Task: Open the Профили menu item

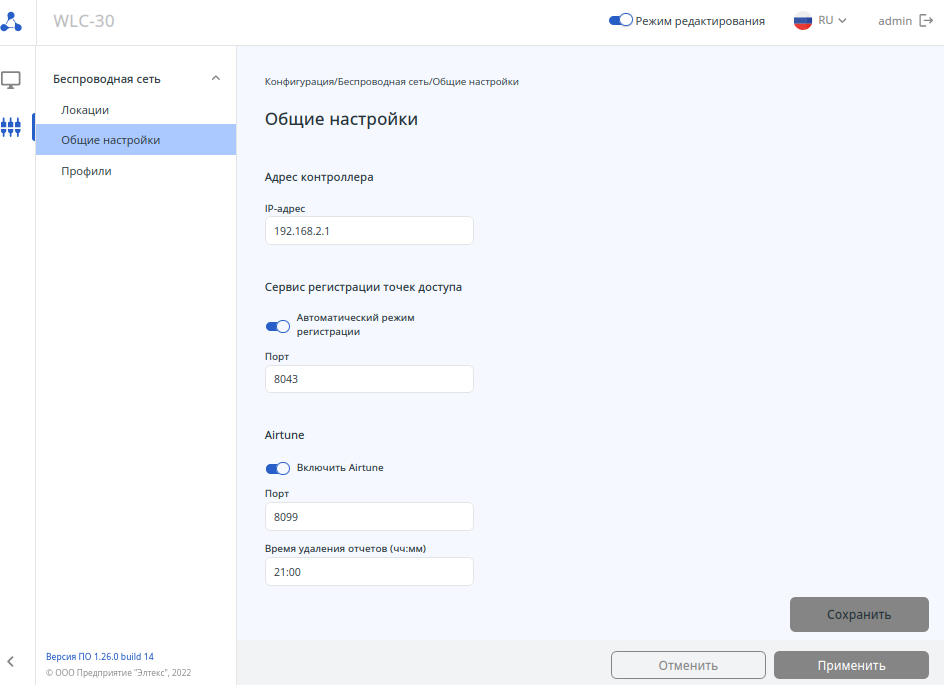Action: (86, 171)
